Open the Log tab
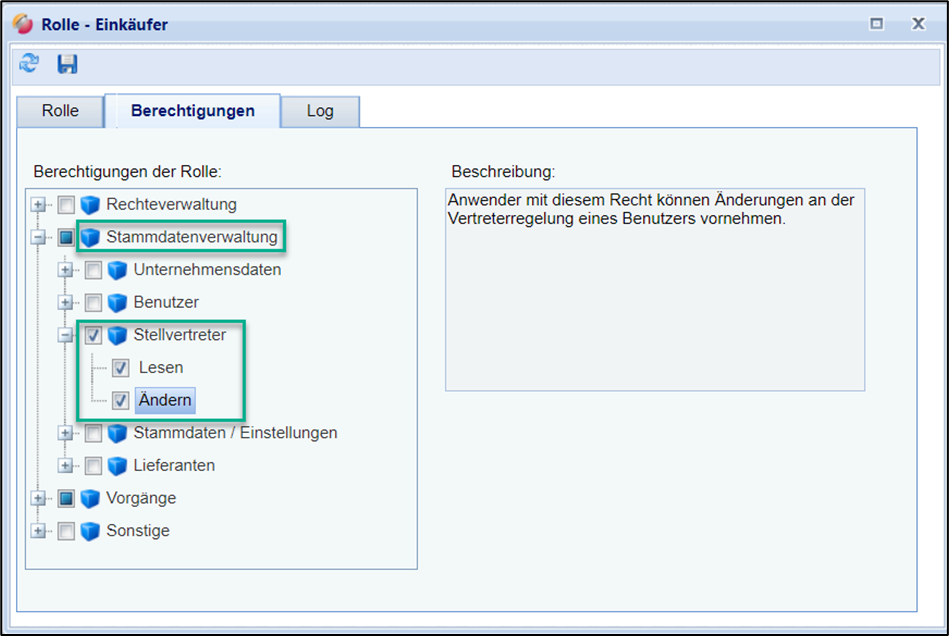Screen dimensions: 949x636 [320, 111]
